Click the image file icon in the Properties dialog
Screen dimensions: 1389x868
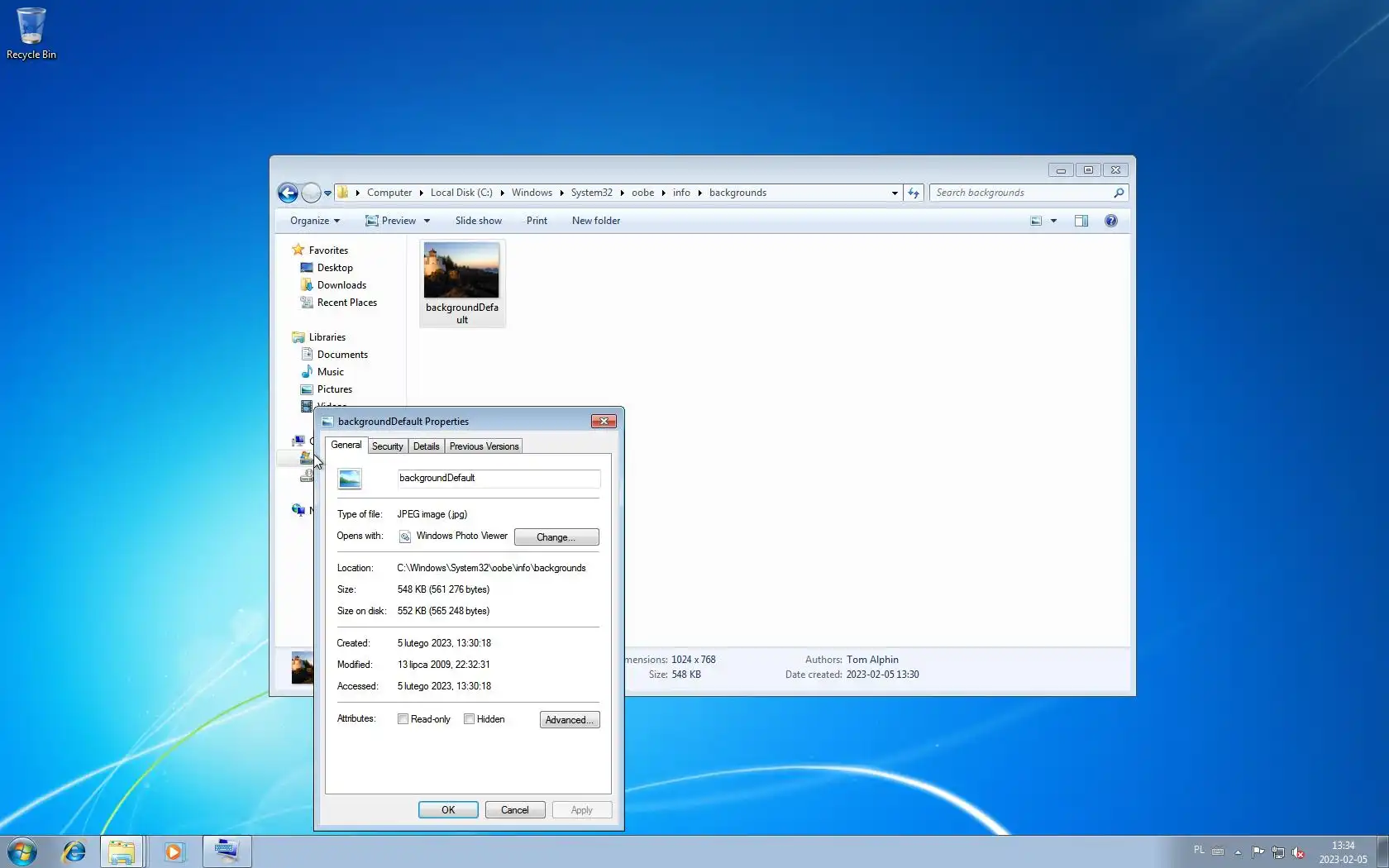(x=350, y=479)
